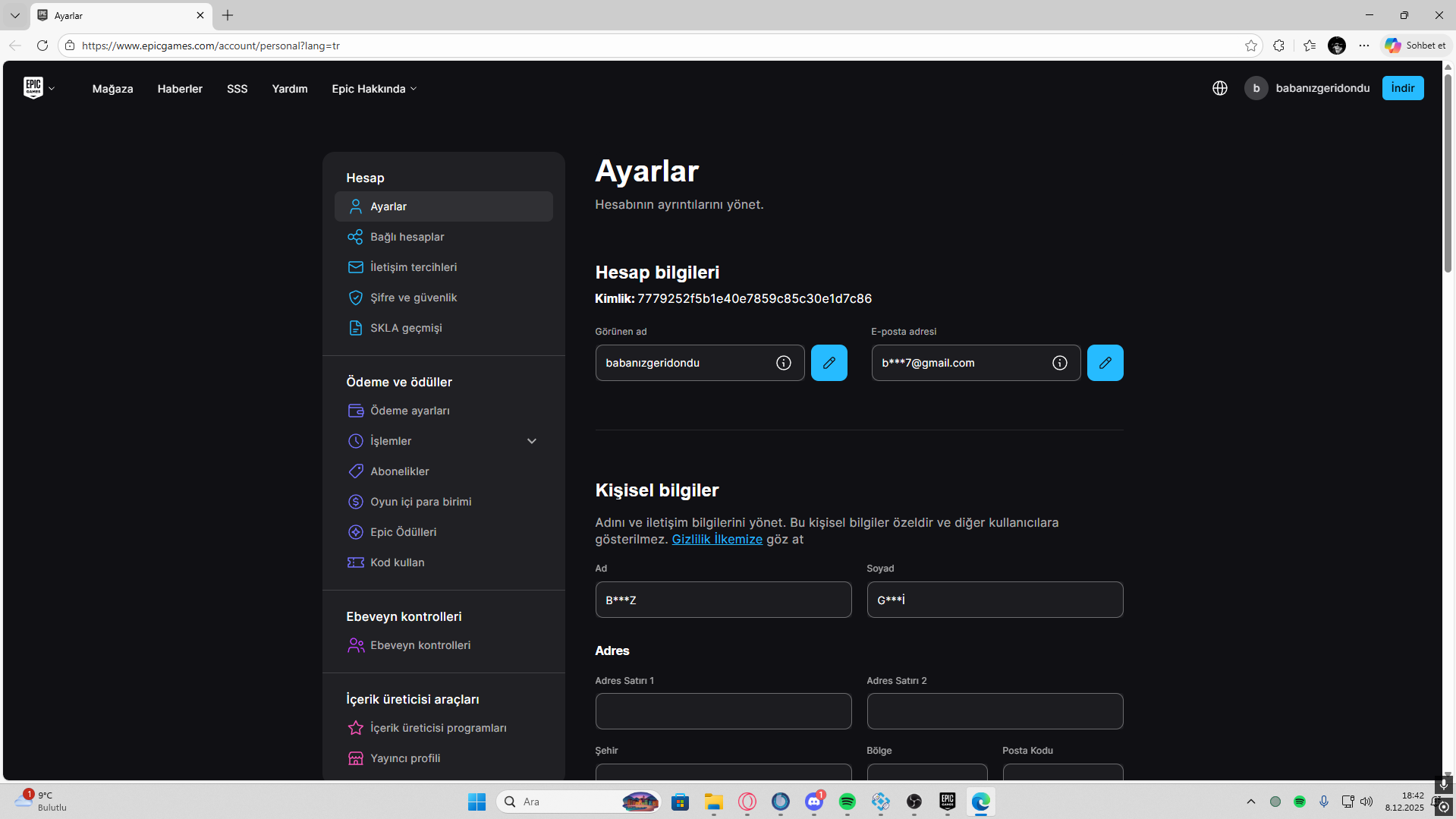
Task: Switch to Microsoft Edge on the taskbar
Action: [x=981, y=802]
